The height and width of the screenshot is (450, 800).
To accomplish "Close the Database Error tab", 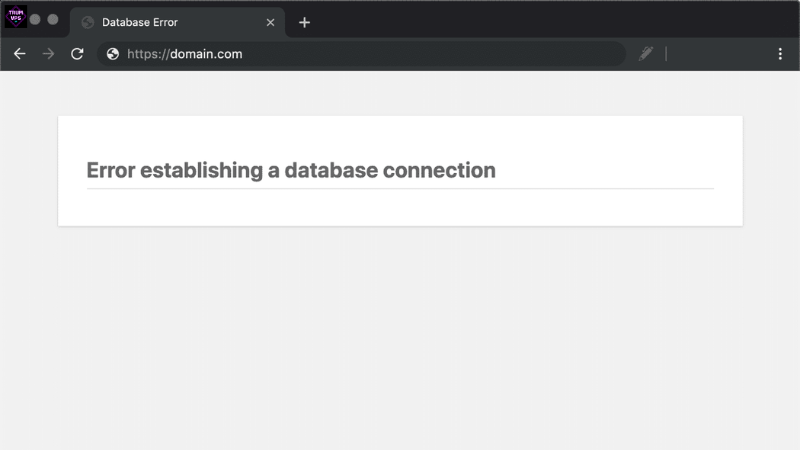I will click(270, 22).
